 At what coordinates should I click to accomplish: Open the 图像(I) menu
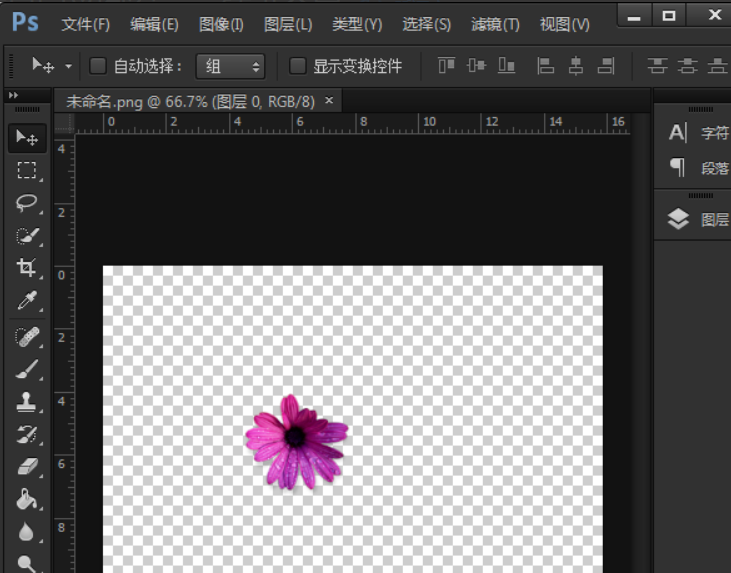point(221,24)
